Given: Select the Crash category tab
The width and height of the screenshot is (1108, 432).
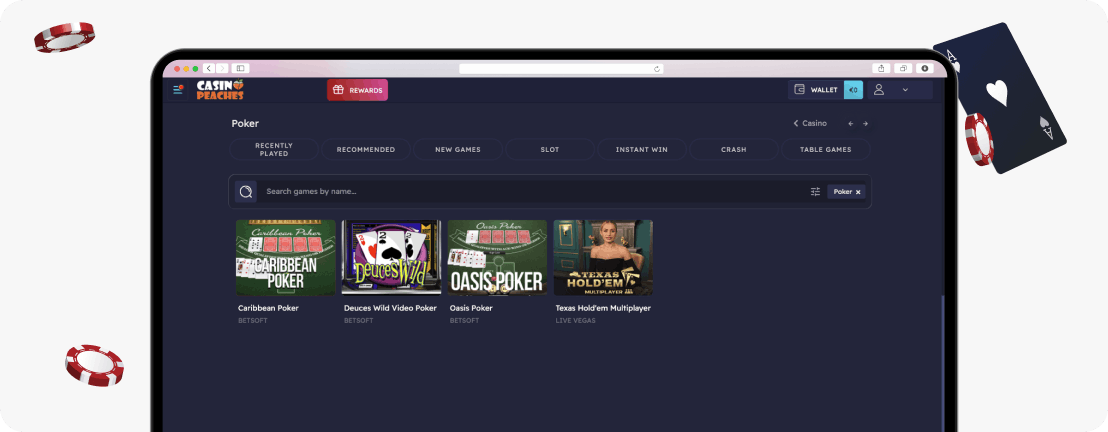Looking at the screenshot, I should (x=733, y=149).
